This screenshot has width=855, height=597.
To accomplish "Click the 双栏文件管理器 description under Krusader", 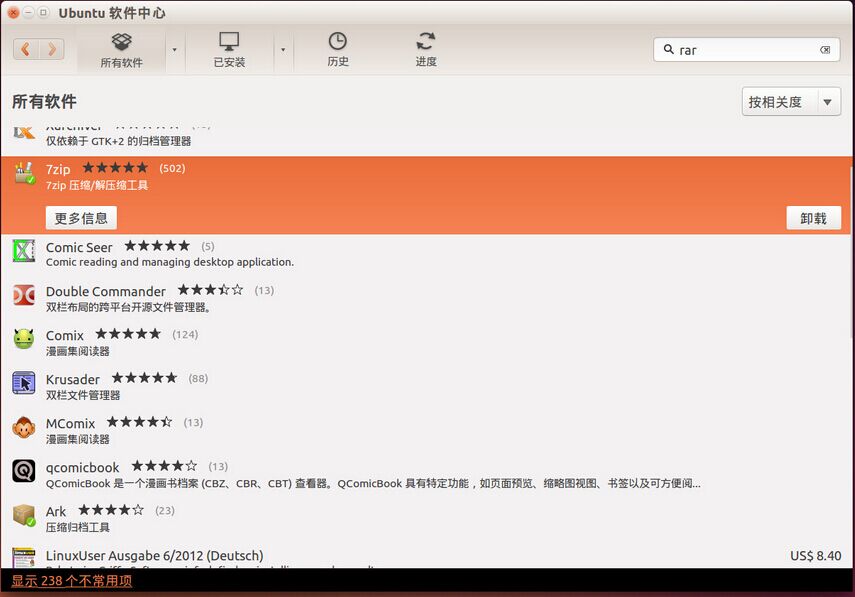I will 83,395.
